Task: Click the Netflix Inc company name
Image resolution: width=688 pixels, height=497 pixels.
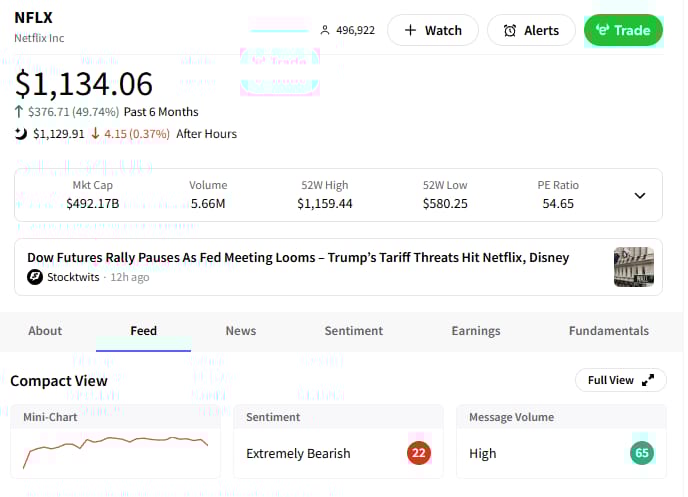Action: [x=39, y=38]
